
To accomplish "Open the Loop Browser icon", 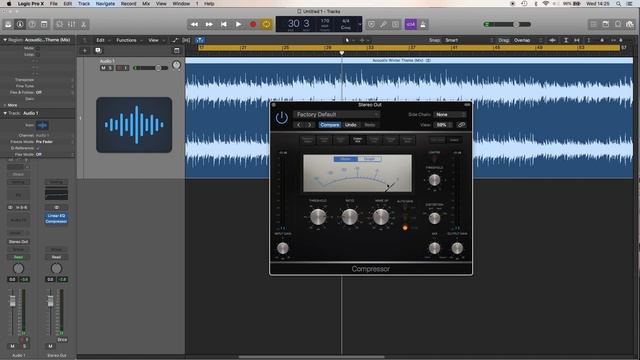I will (618, 24).
